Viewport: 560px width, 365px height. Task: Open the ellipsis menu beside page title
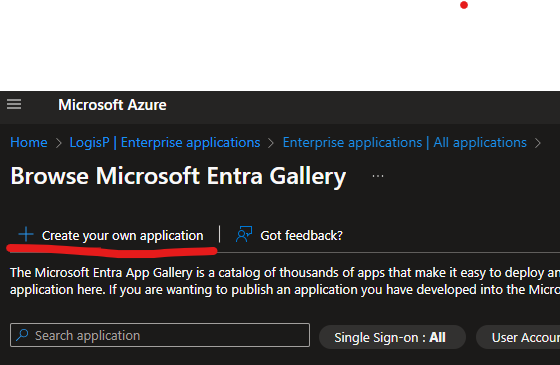pos(378,176)
